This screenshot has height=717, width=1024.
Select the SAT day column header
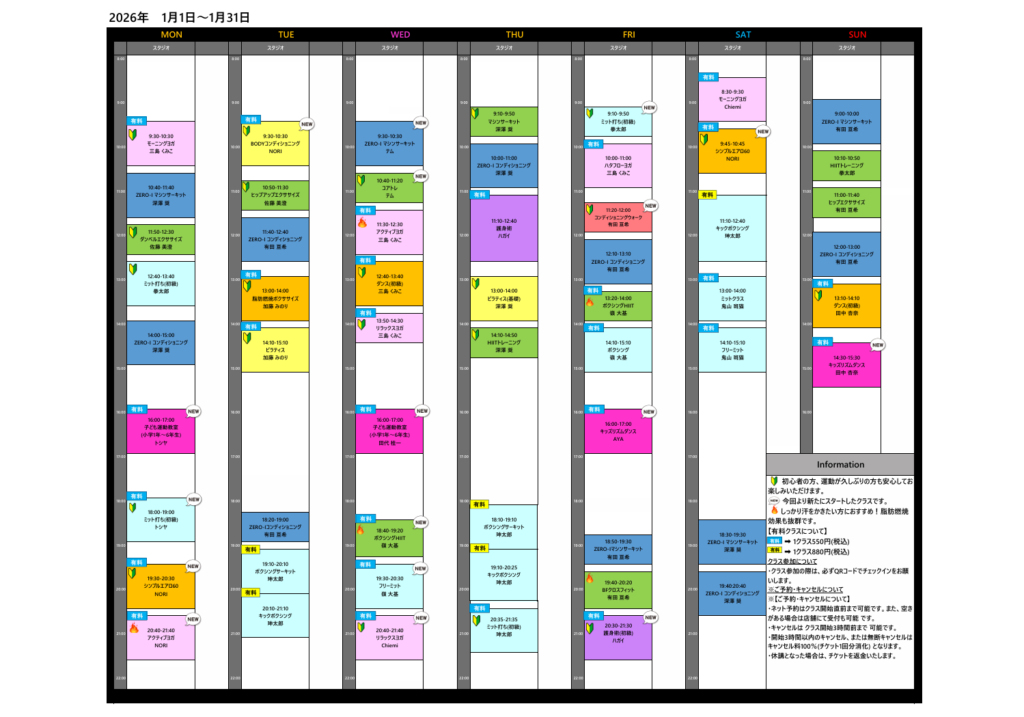pyautogui.click(x=743, y=35)
